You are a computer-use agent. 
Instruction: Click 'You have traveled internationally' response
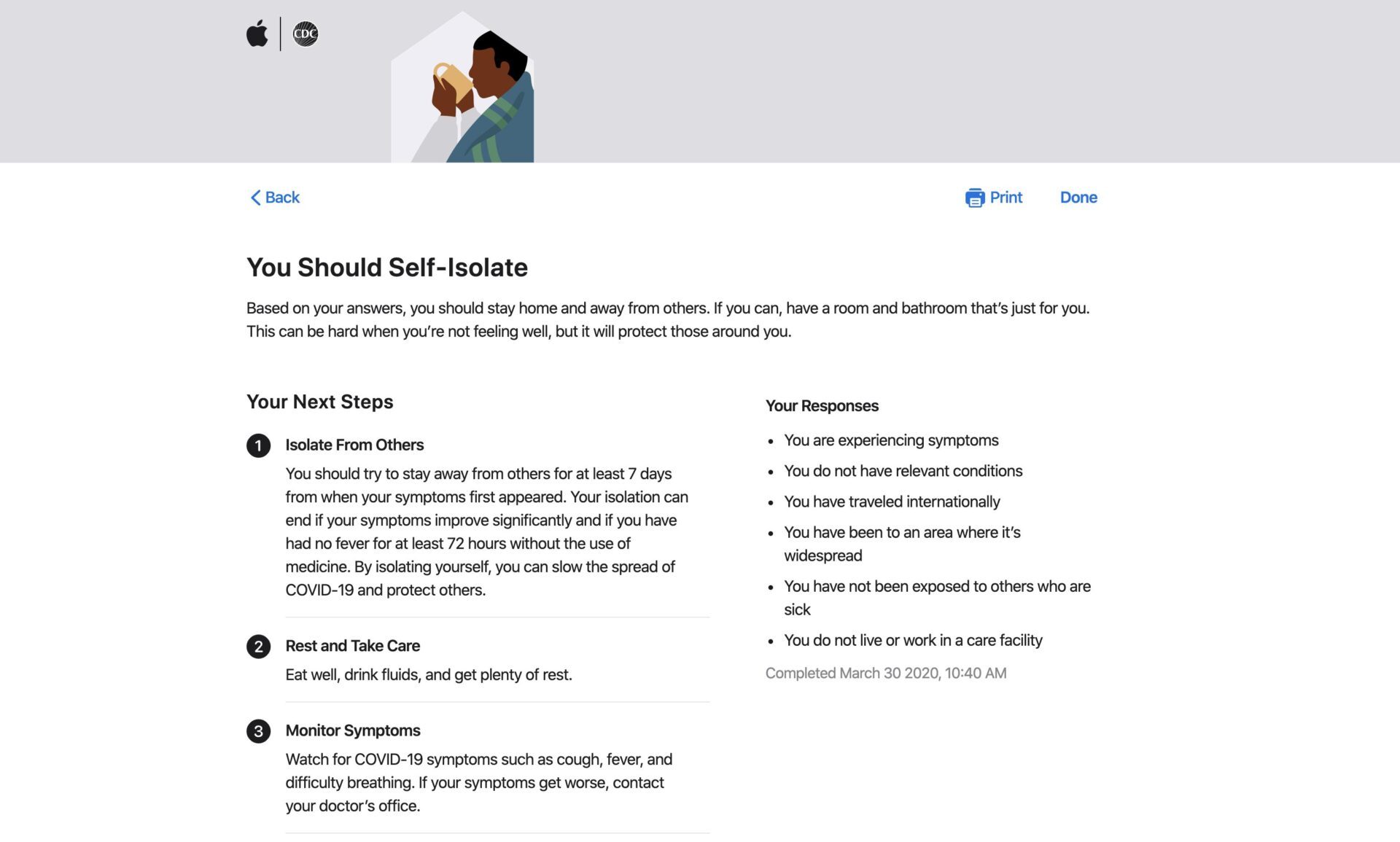click(x=892, y=502)
